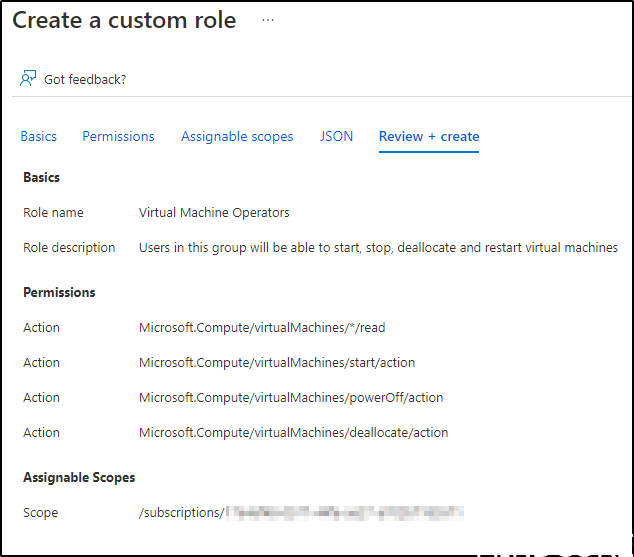Select the role description text about virtual machines
Image resolution: width=634 pixels, height=557 pixels.
[378, 248]
